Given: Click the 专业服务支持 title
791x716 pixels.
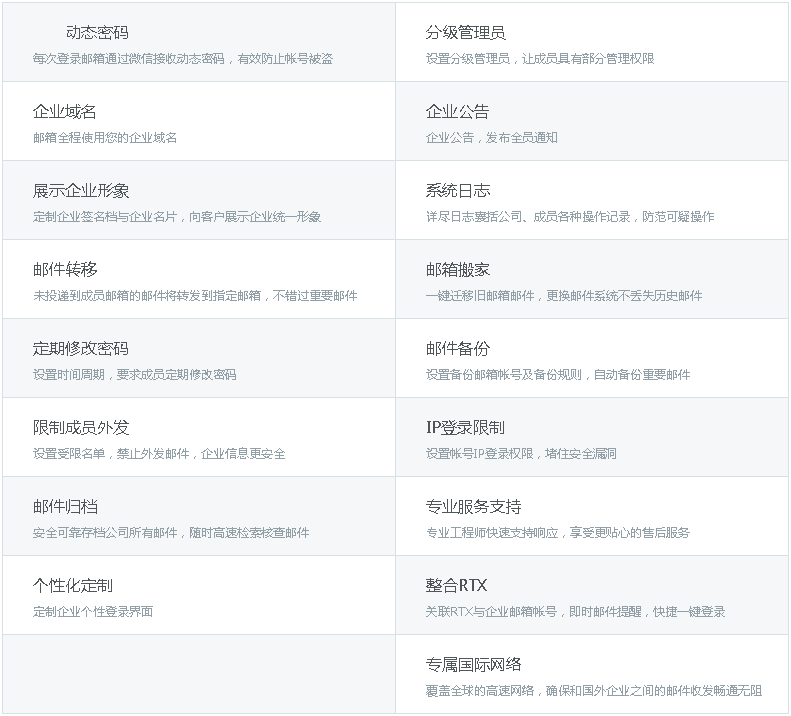Looking at the screenshot, I should pyautogui.click(x=473, y=507).
